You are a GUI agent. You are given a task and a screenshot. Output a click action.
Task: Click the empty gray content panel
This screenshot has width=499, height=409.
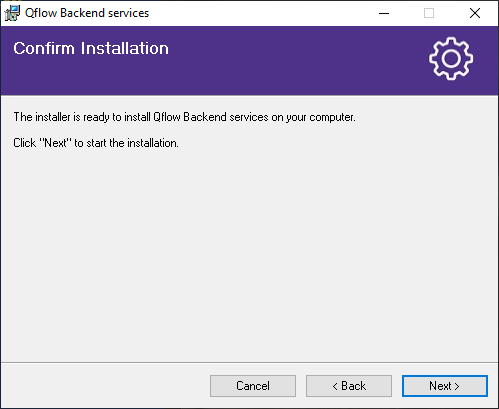(249, 253)
